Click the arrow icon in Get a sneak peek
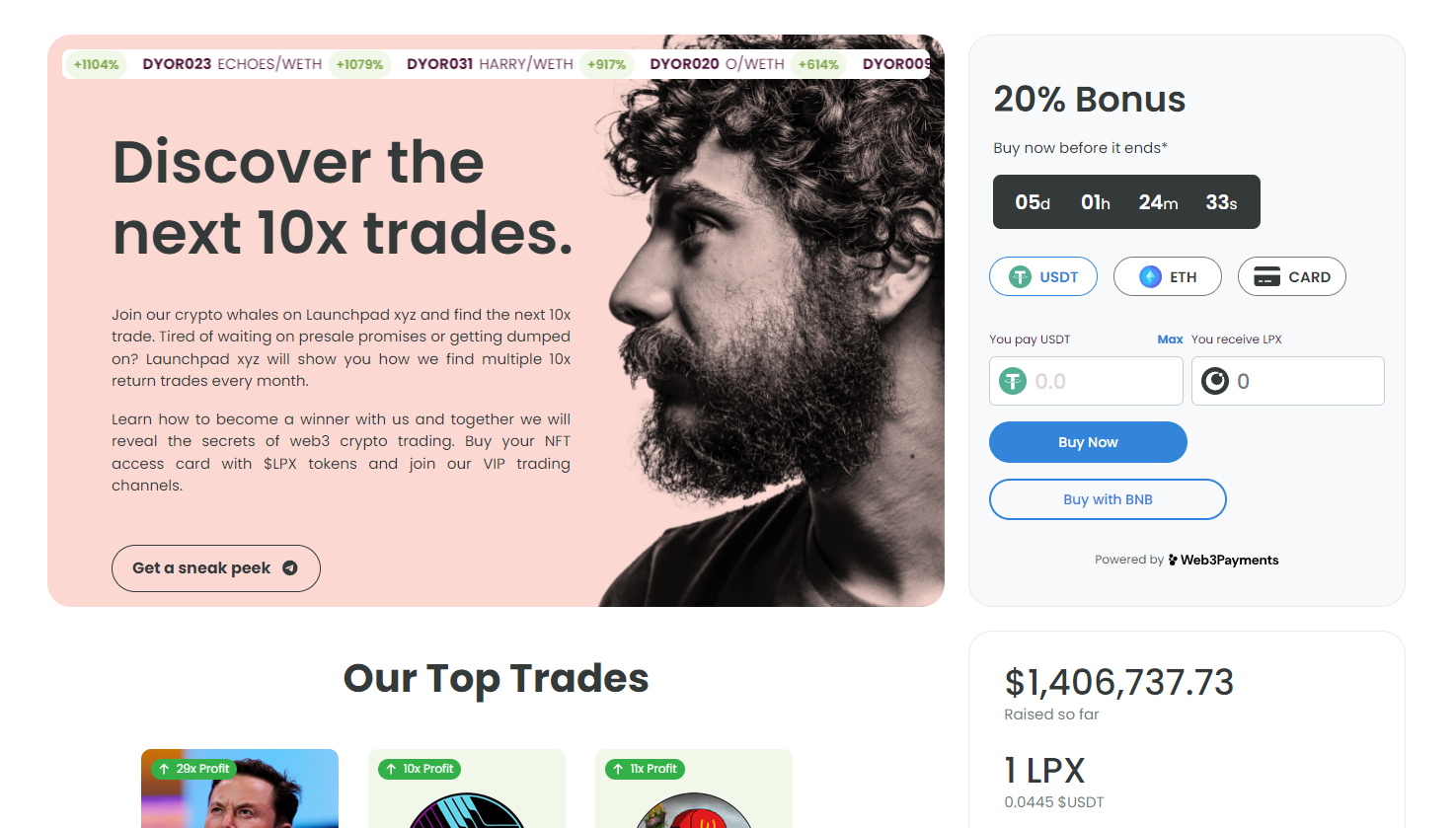This screenshot has width=1456, height=828. point(290,568)
